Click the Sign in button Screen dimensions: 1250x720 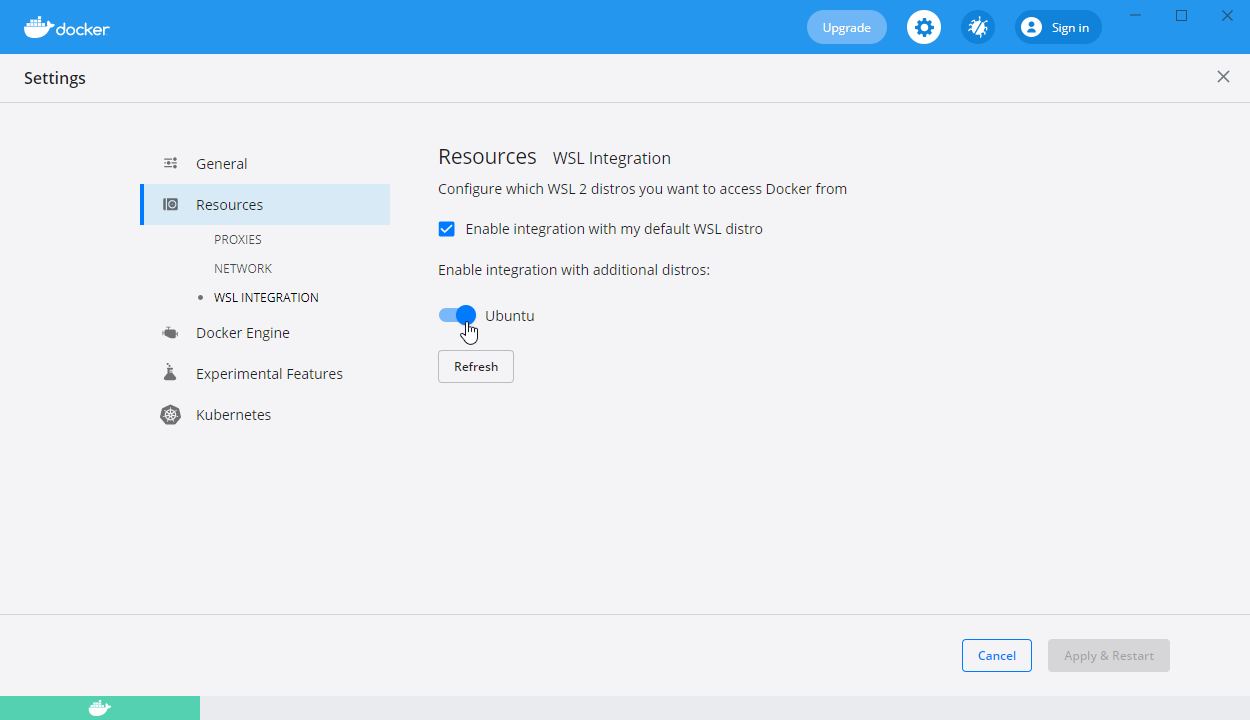pyautogui.click(x=1057, y=27)
